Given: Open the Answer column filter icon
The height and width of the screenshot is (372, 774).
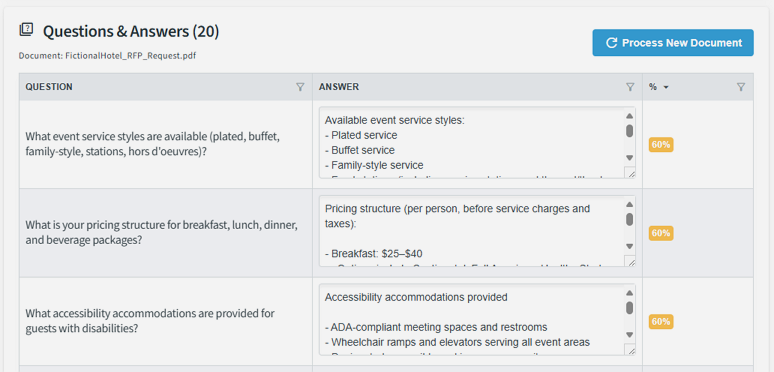Looking at the screenshot, I should 630,87.
